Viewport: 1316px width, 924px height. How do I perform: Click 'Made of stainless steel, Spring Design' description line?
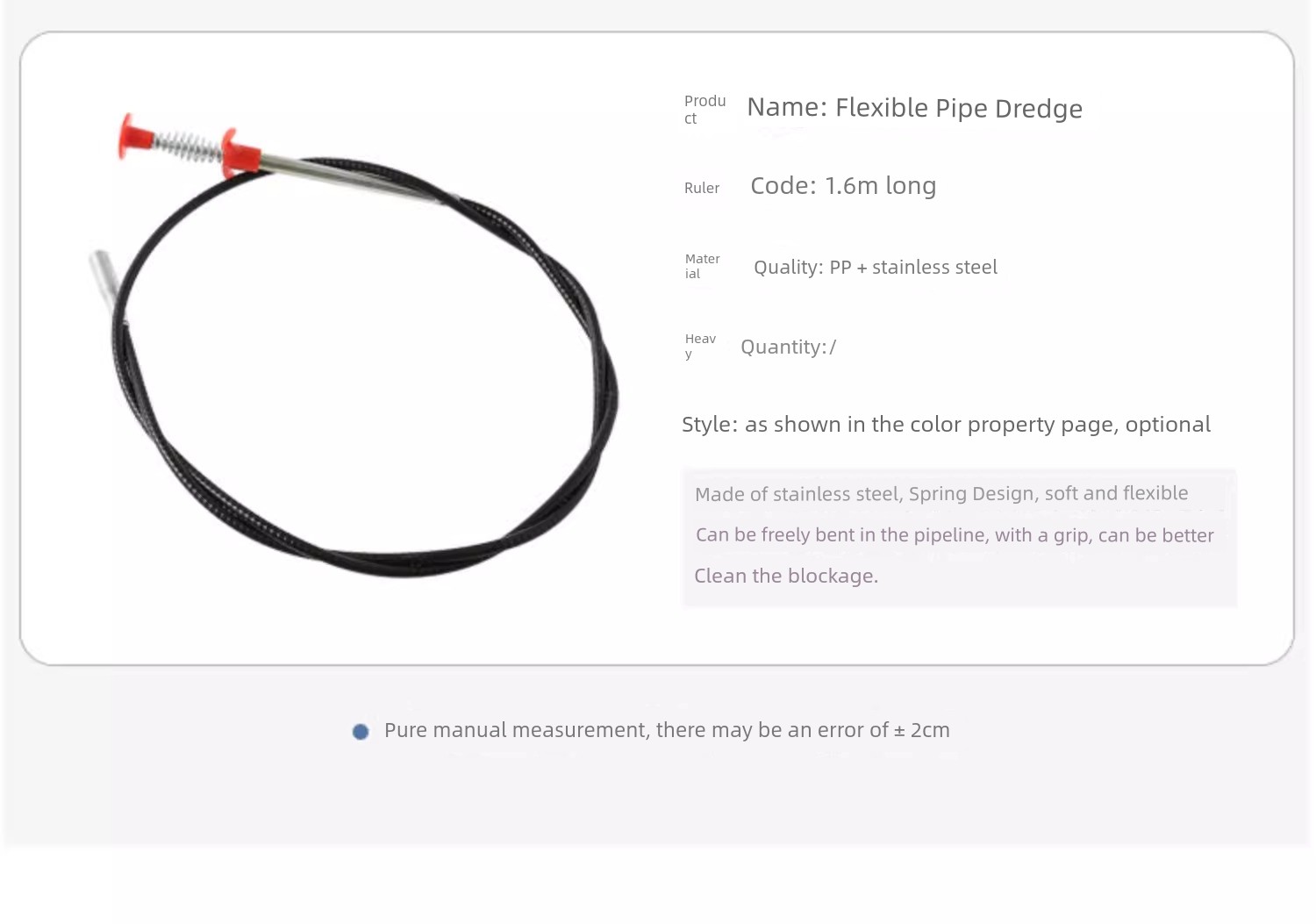(x=941, y=494)
